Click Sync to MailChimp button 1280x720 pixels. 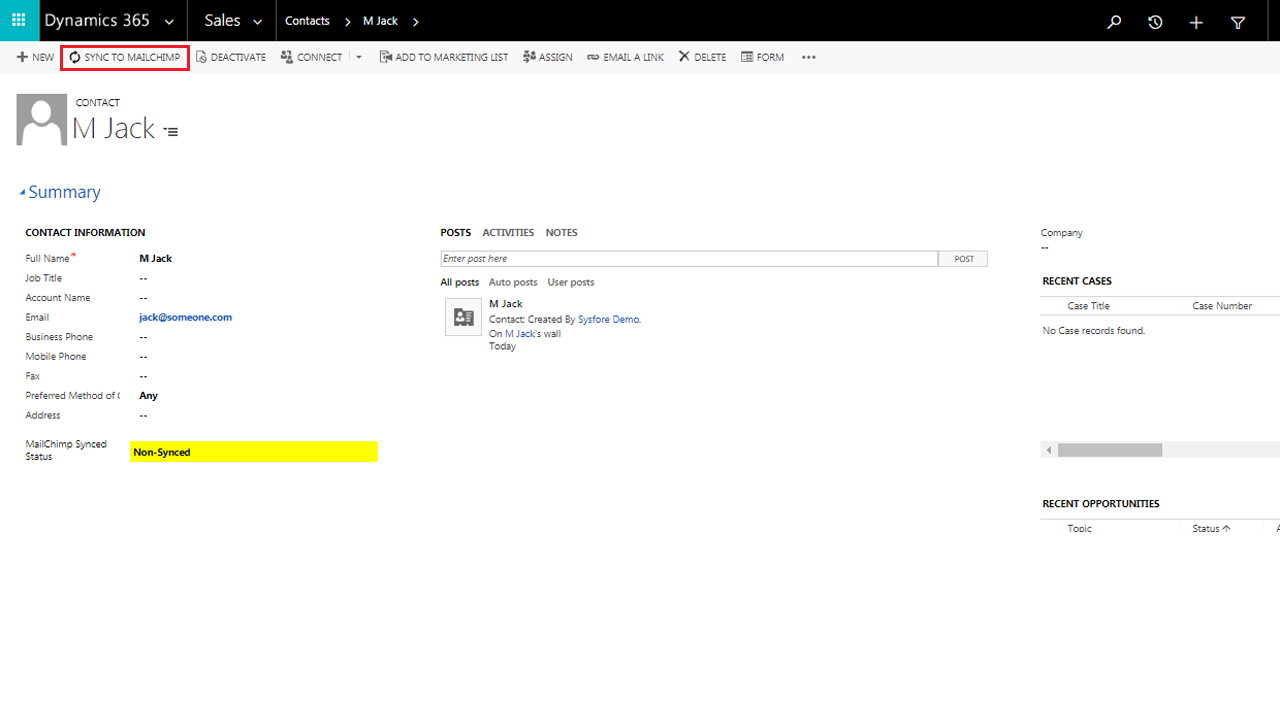tap(125, 57)
